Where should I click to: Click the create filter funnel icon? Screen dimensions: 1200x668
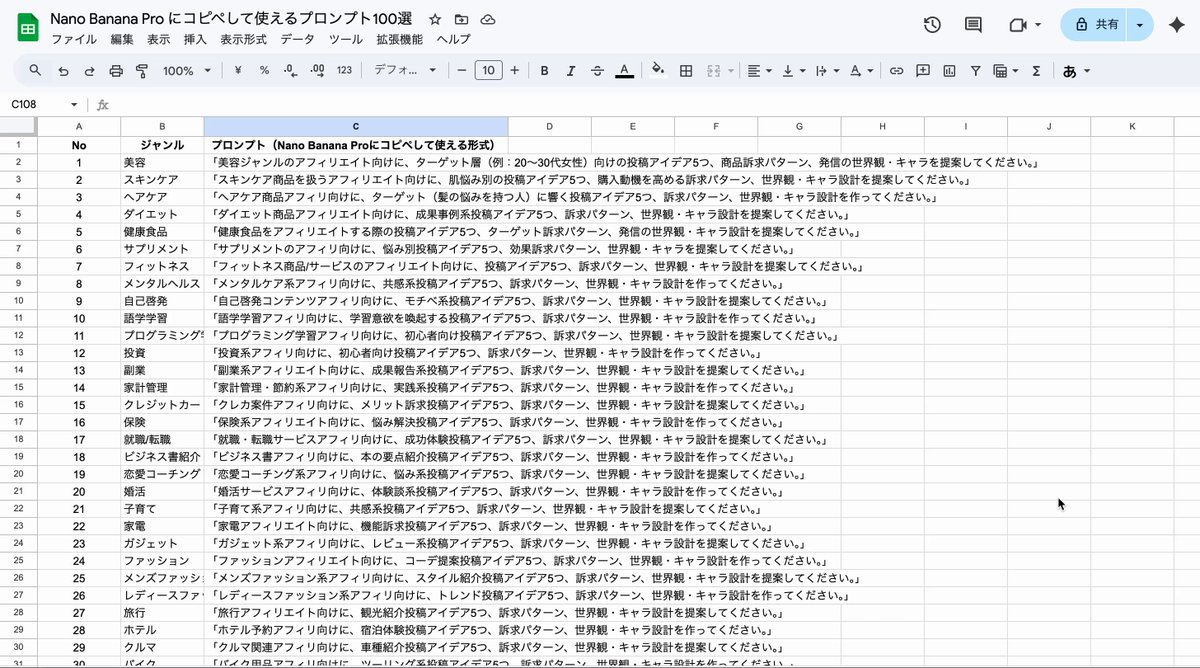(x=975, y=71)
